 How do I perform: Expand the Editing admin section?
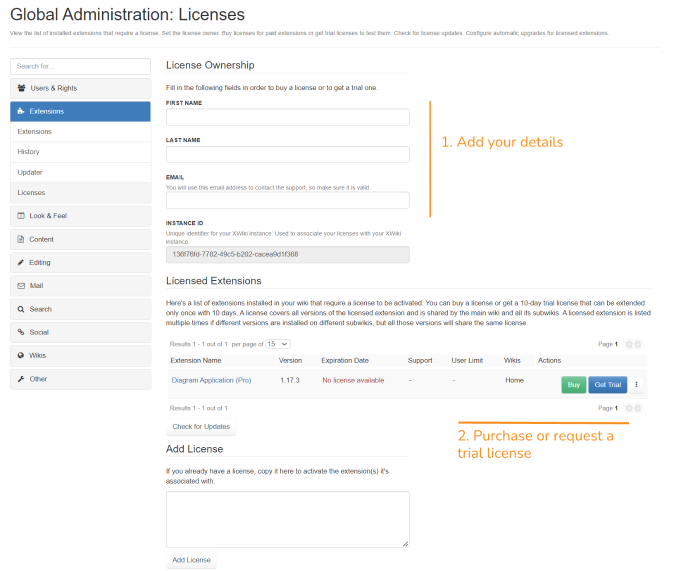coord(80,263)
